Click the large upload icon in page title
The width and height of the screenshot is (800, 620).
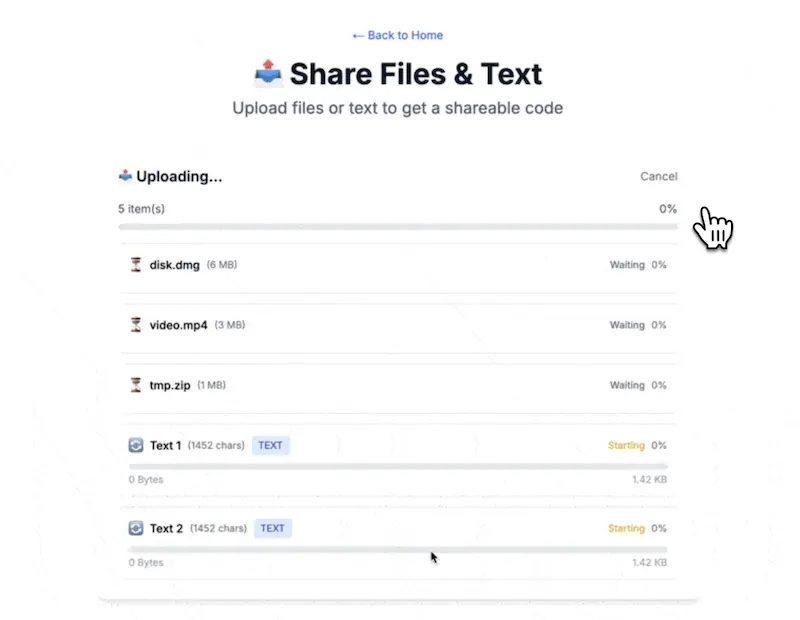click(268, 72)
